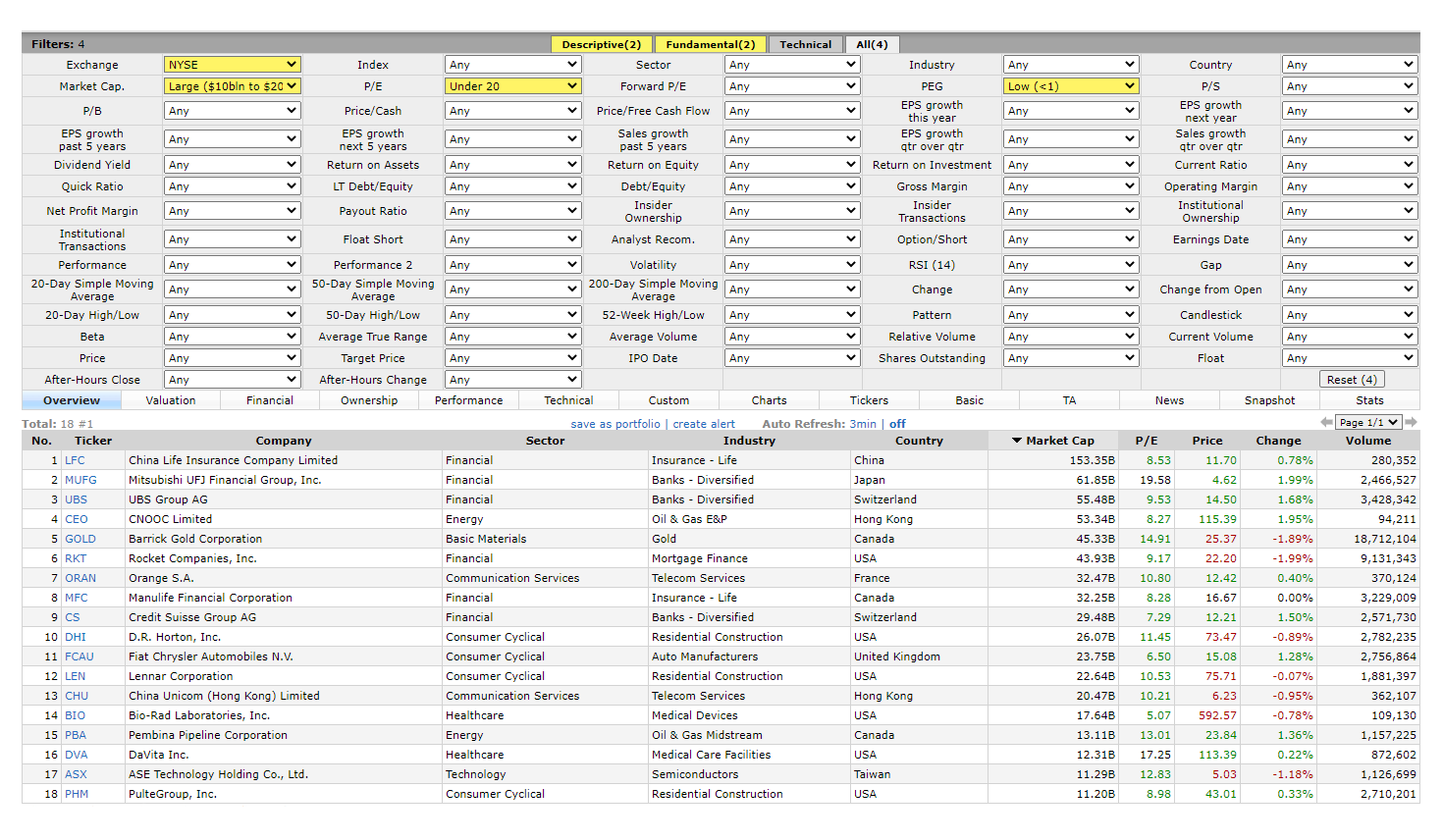The height and width of the screenshot is (840, 1443).
Task: Sort table by Volume column header
Action: coord(1368,441)
